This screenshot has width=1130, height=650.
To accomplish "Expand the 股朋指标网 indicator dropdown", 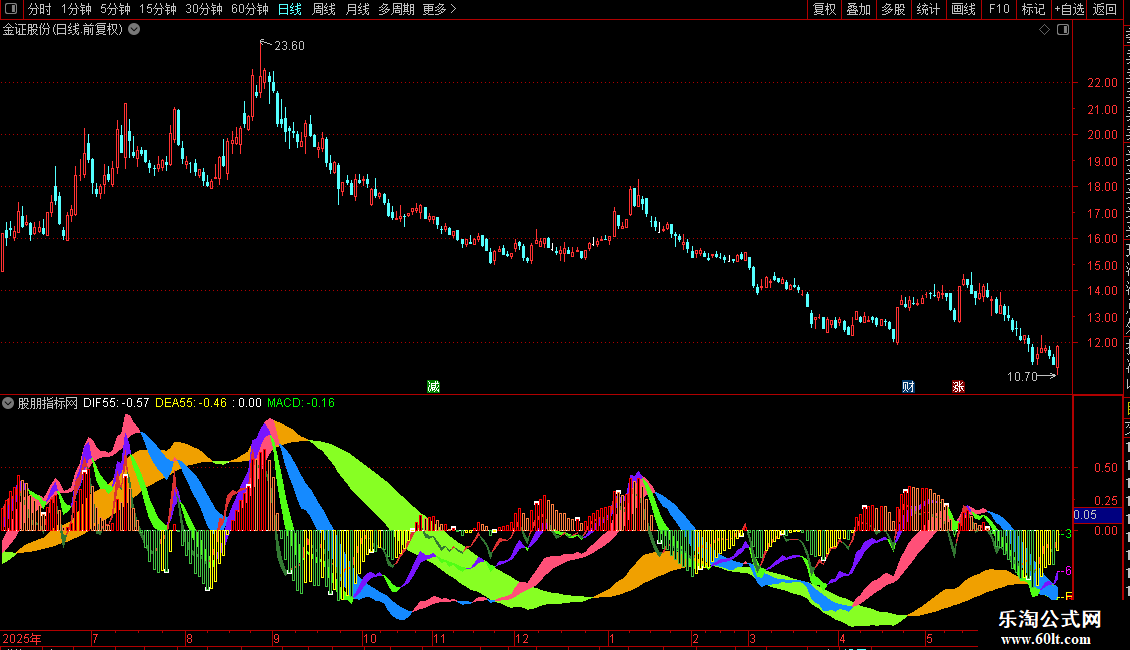I will coord(8,403).
